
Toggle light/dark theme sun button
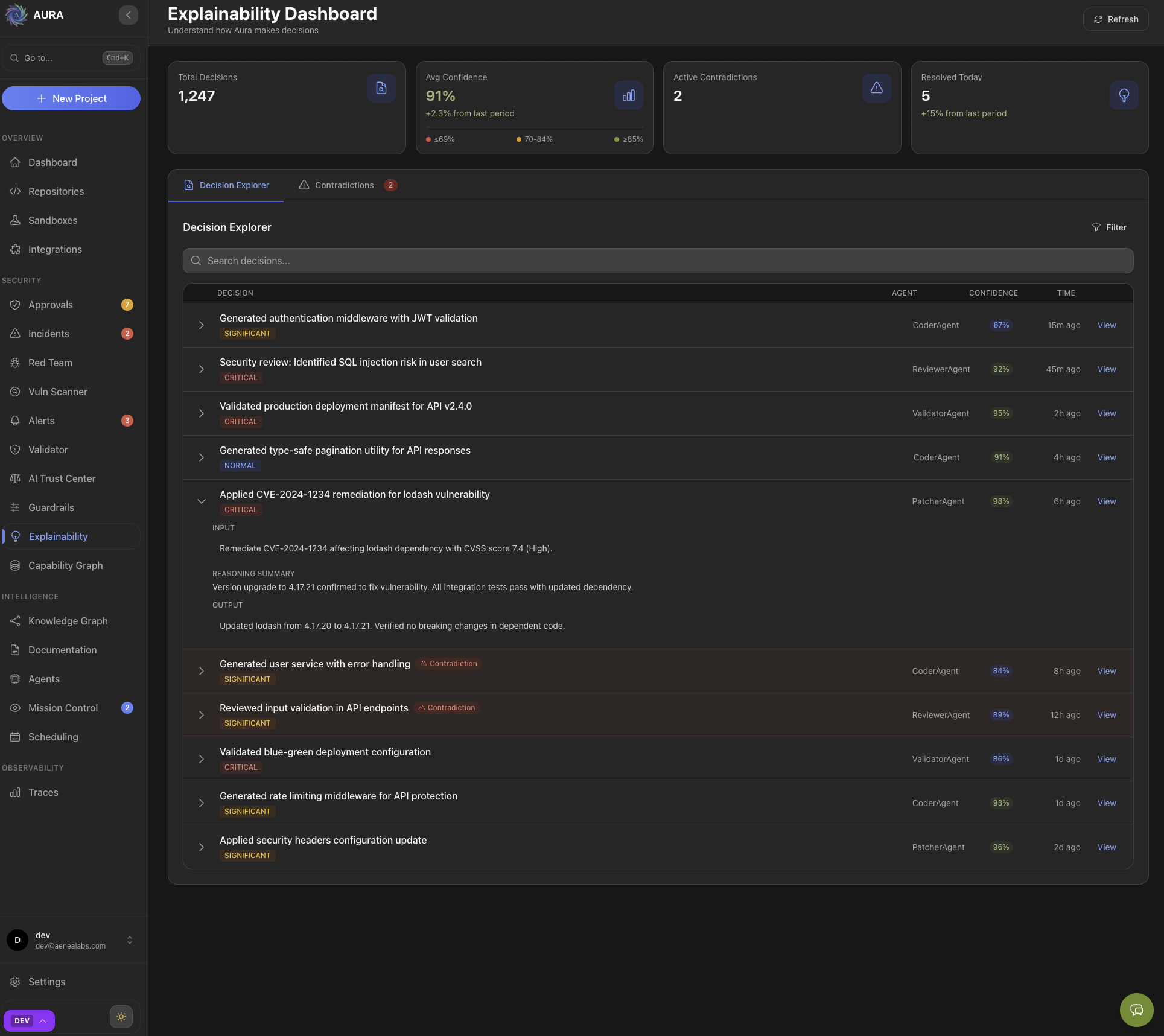coord(121,1017)
